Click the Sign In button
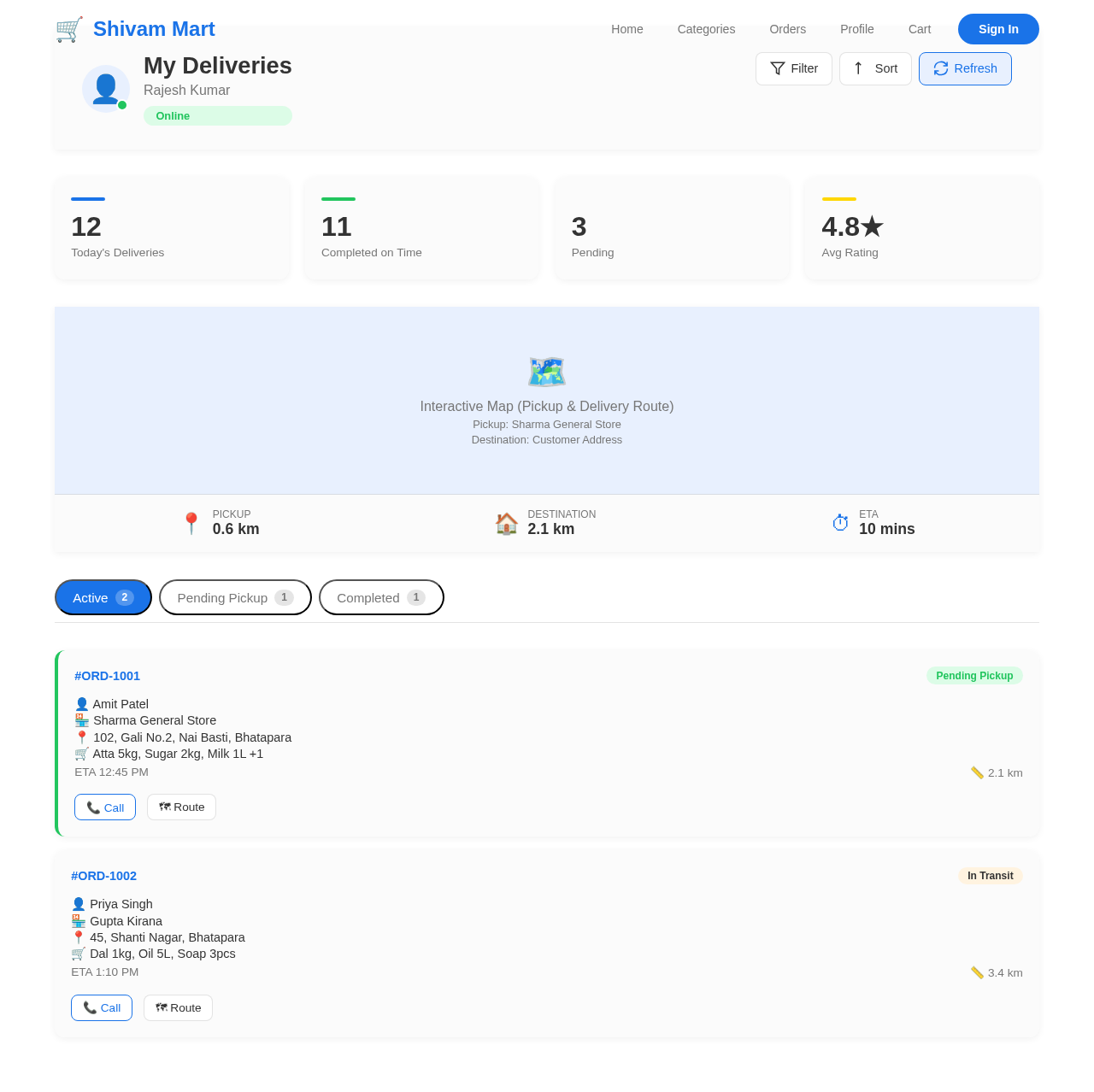Image resolution: width=1094 pixels, height=1092 pixels. tap(998, 29)
